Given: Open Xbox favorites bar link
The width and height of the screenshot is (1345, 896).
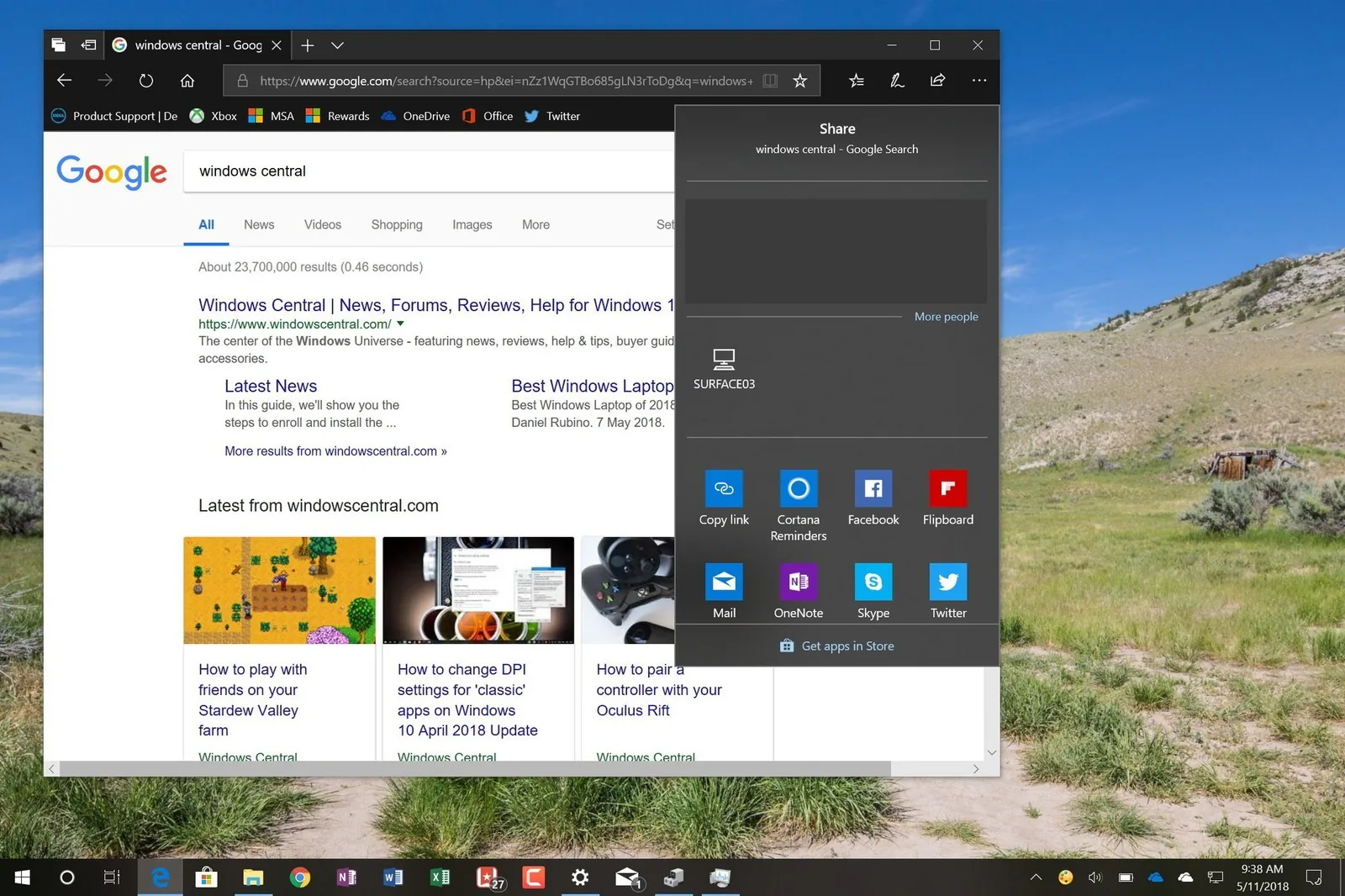Looking at the screenshot, I should pos(214,116).
